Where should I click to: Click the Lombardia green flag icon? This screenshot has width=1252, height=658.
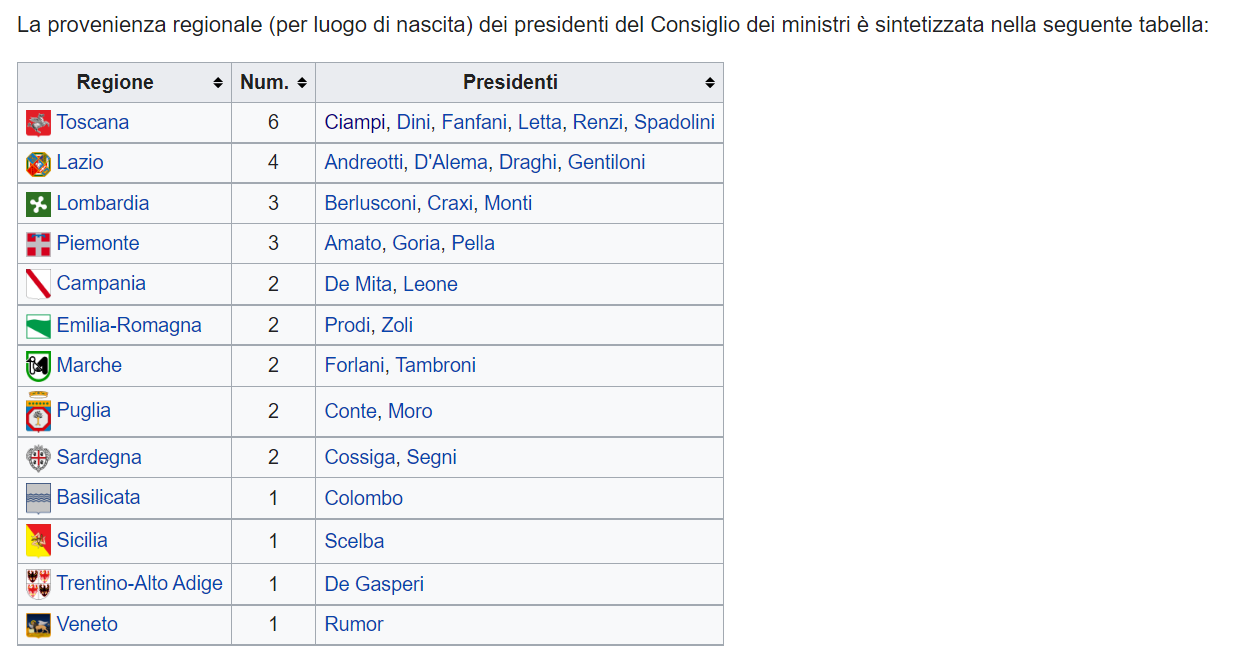[38, 204]
